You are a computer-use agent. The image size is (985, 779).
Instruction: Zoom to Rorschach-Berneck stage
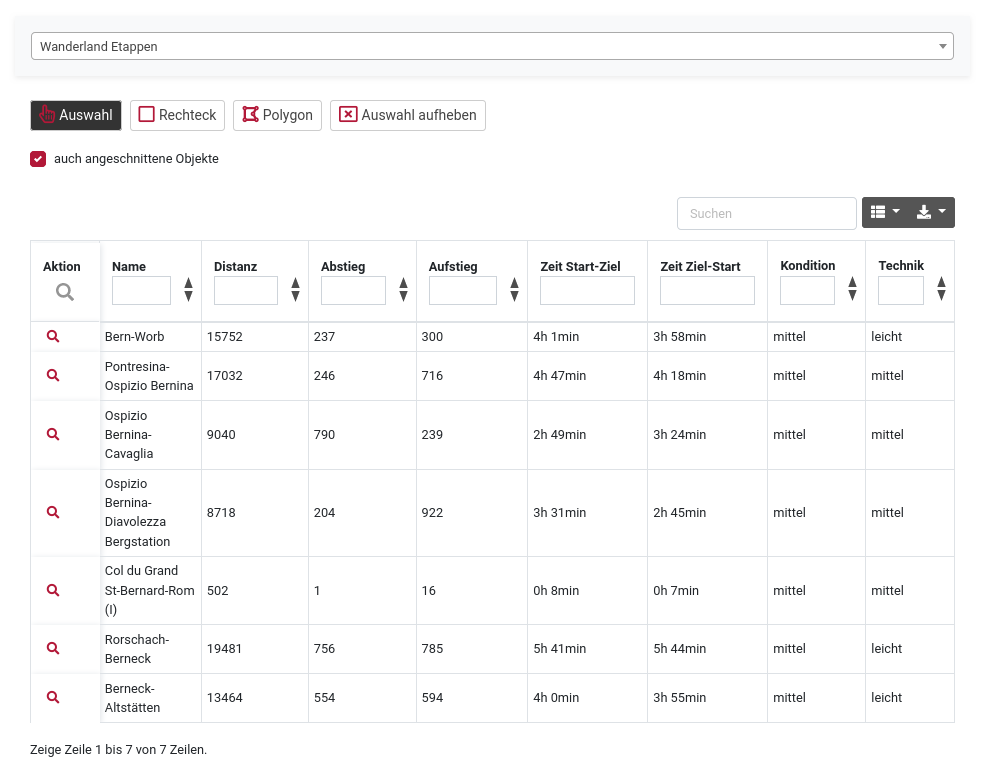tap(53, 648)
